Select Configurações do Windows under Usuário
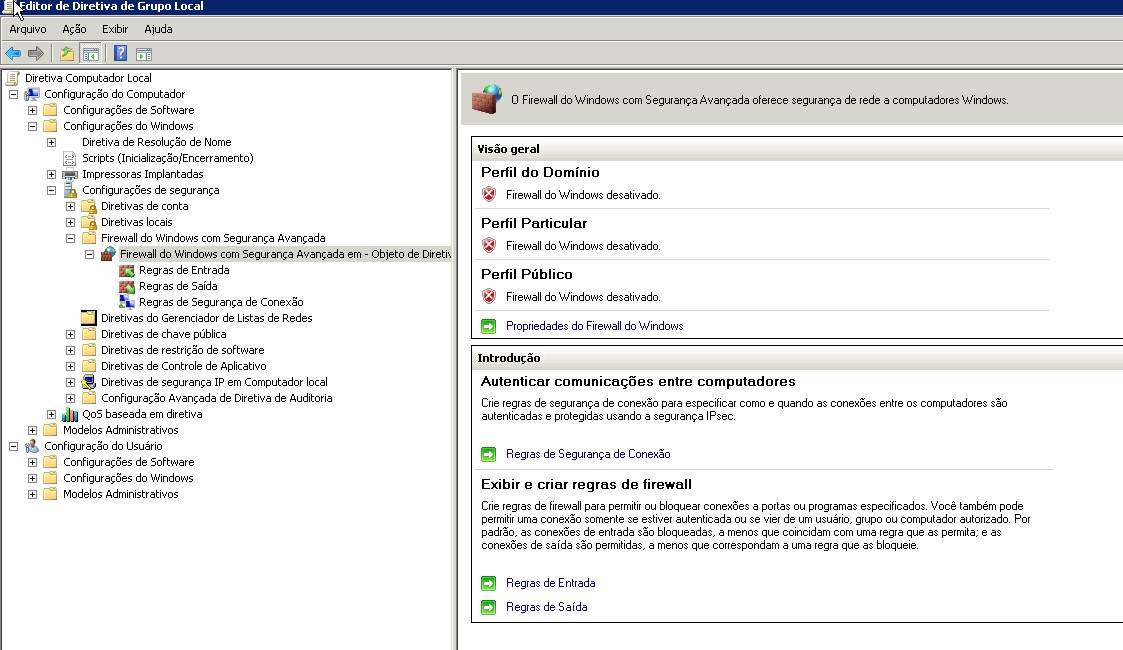 coord(128,478)
